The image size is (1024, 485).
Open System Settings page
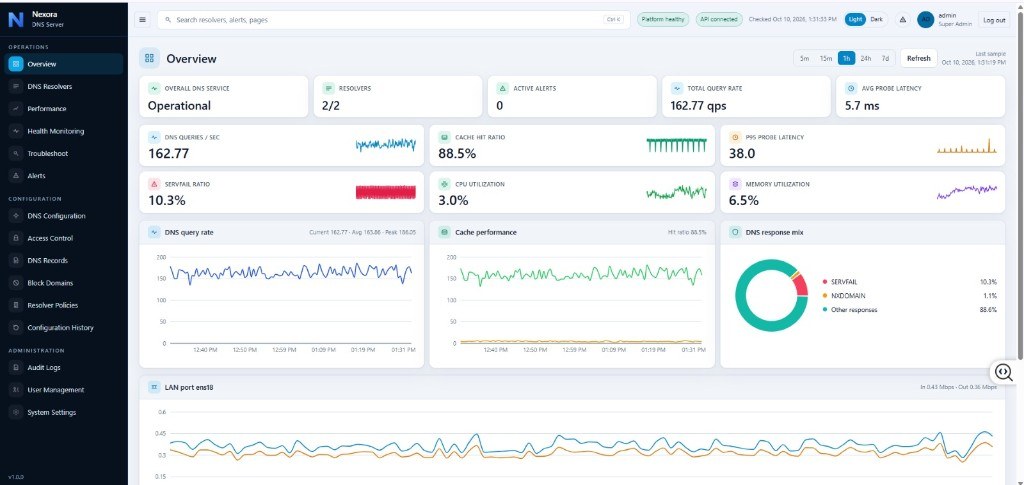click(64, 413)
